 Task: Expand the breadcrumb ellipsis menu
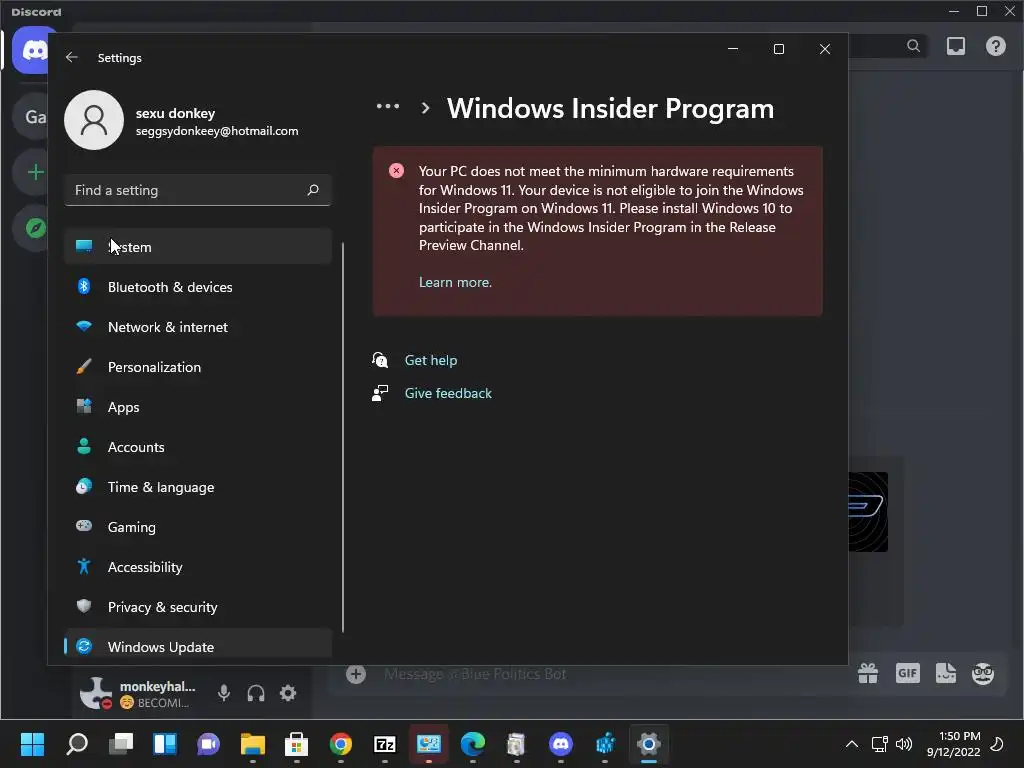(x=388, y=106)
